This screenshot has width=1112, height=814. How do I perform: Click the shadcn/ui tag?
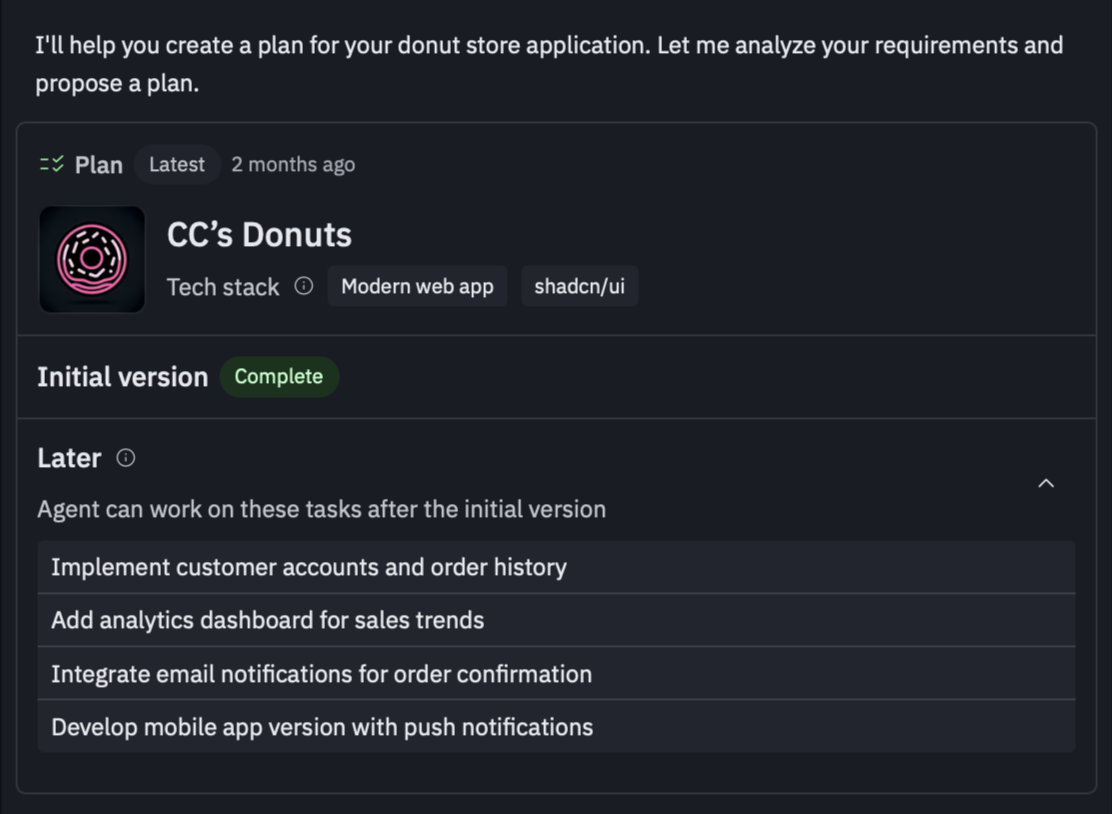579,287
